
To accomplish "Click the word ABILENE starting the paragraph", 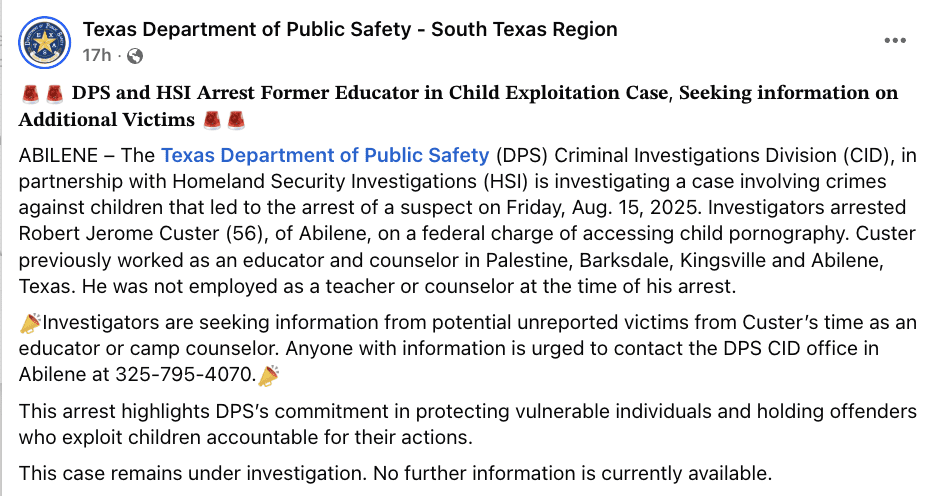I will 58,155.
